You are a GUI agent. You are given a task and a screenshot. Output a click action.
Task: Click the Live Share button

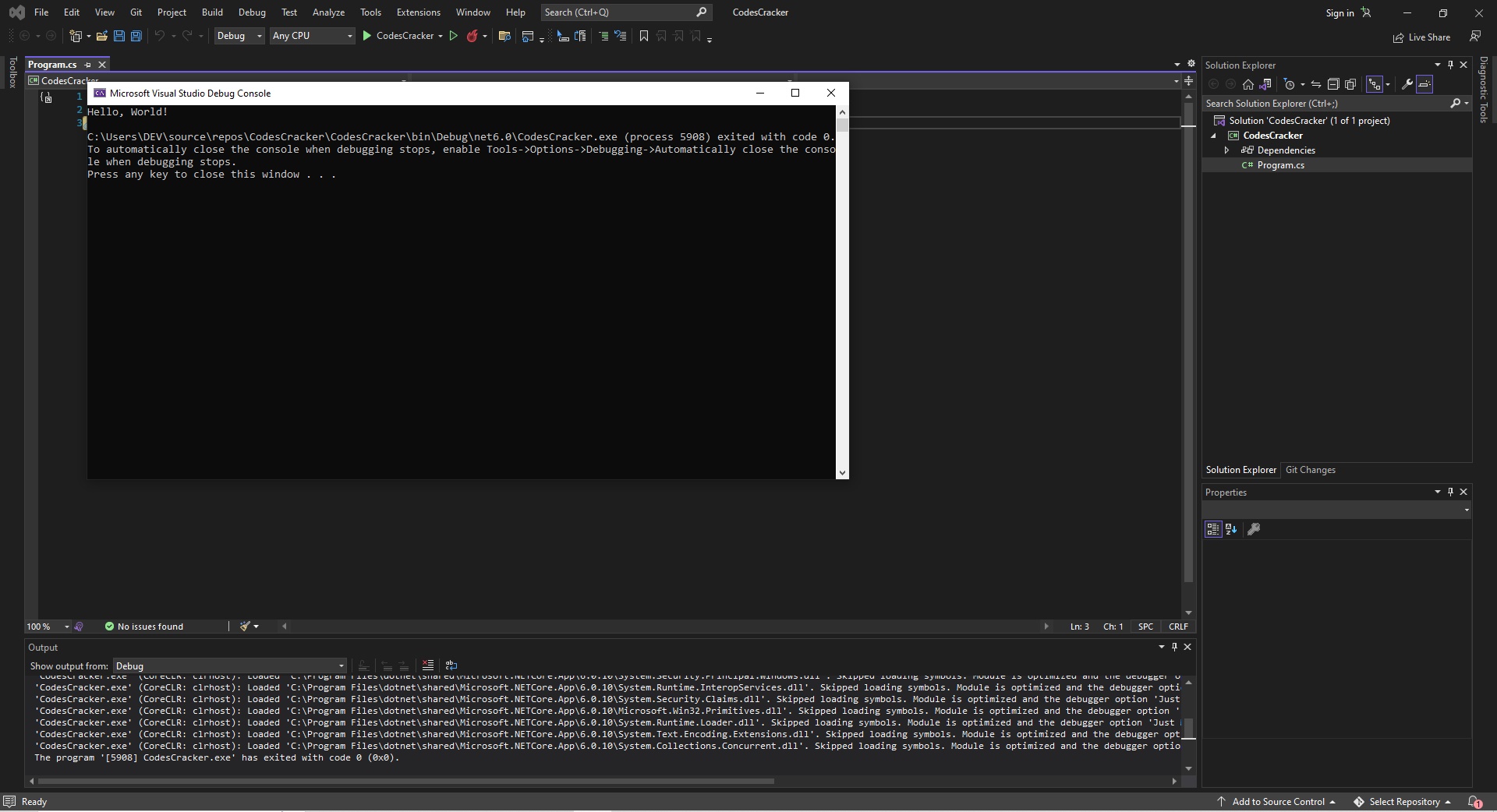(x=1422, y=37)
